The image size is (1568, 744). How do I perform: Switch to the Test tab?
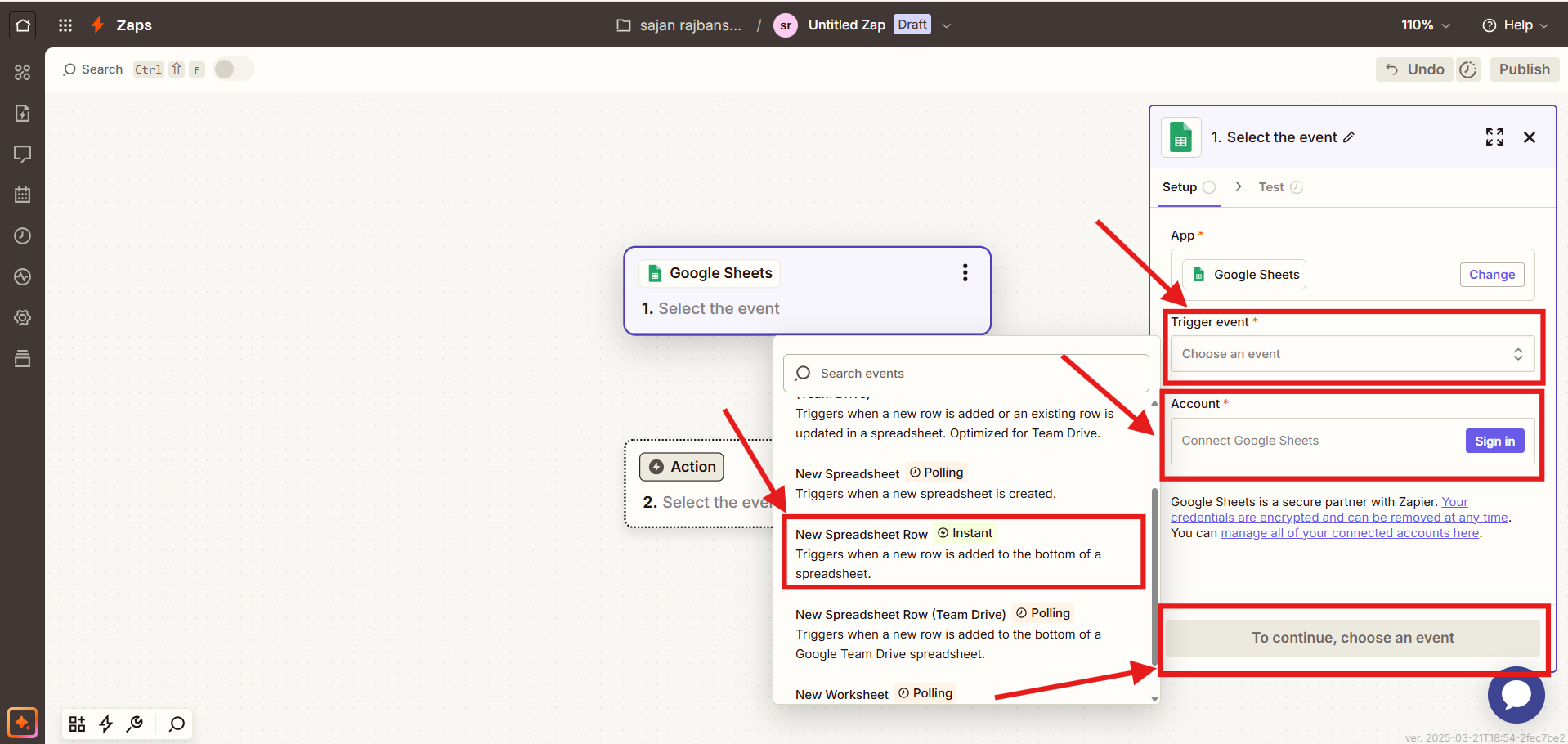coord(1280,187)
